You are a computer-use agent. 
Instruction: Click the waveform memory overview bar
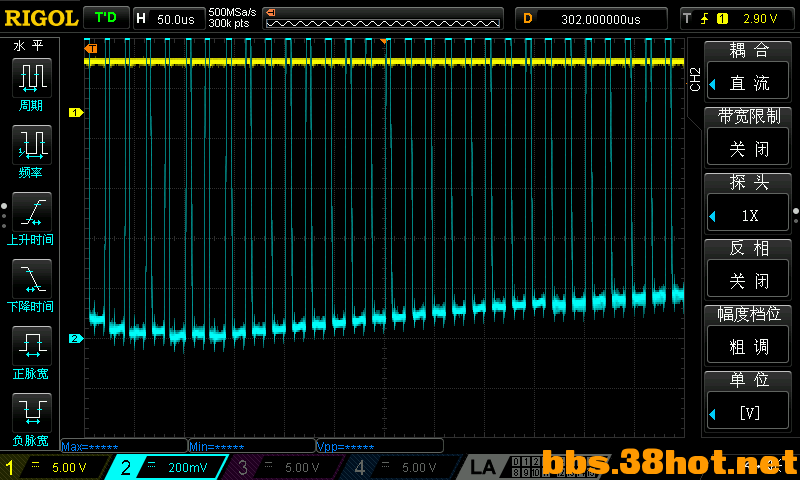click(383, 19)
